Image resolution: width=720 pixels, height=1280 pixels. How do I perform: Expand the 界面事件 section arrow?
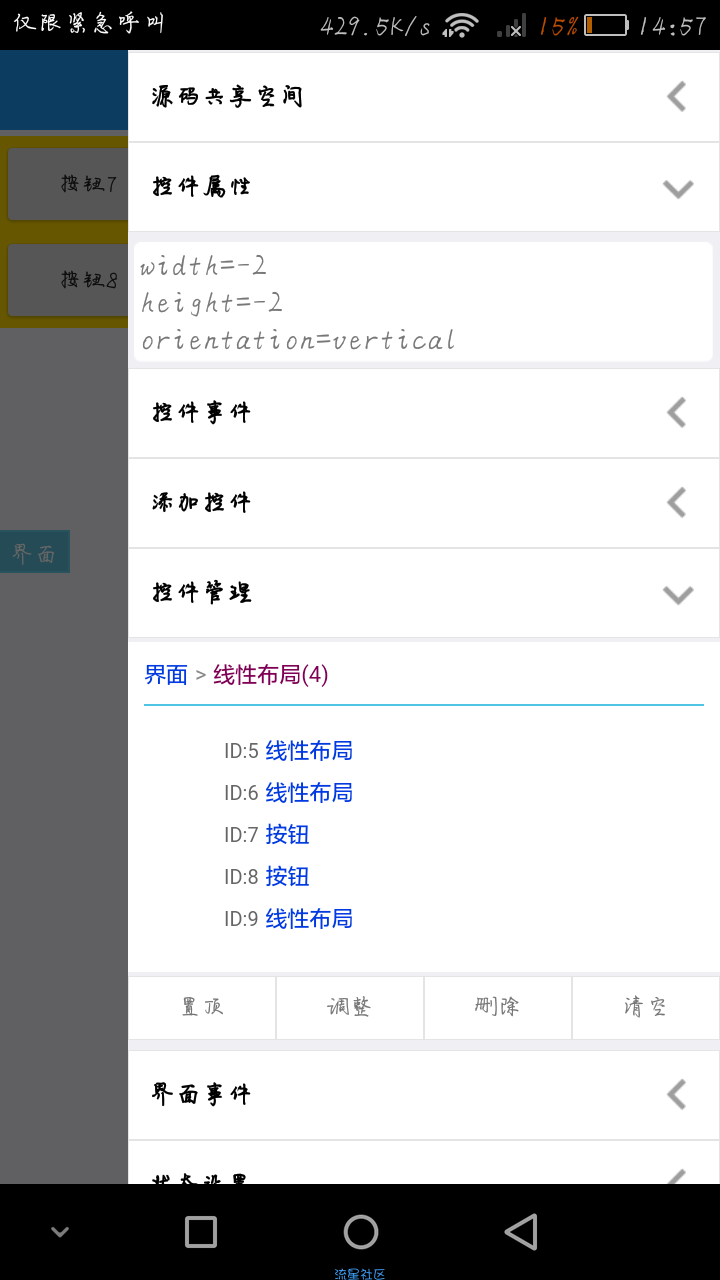coord(677,1094)
